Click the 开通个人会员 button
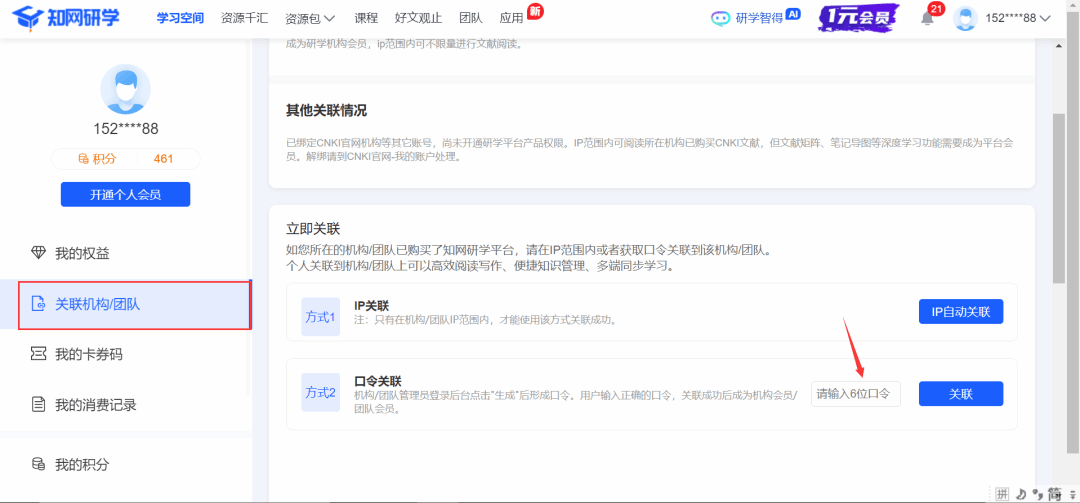 (125, 194)
